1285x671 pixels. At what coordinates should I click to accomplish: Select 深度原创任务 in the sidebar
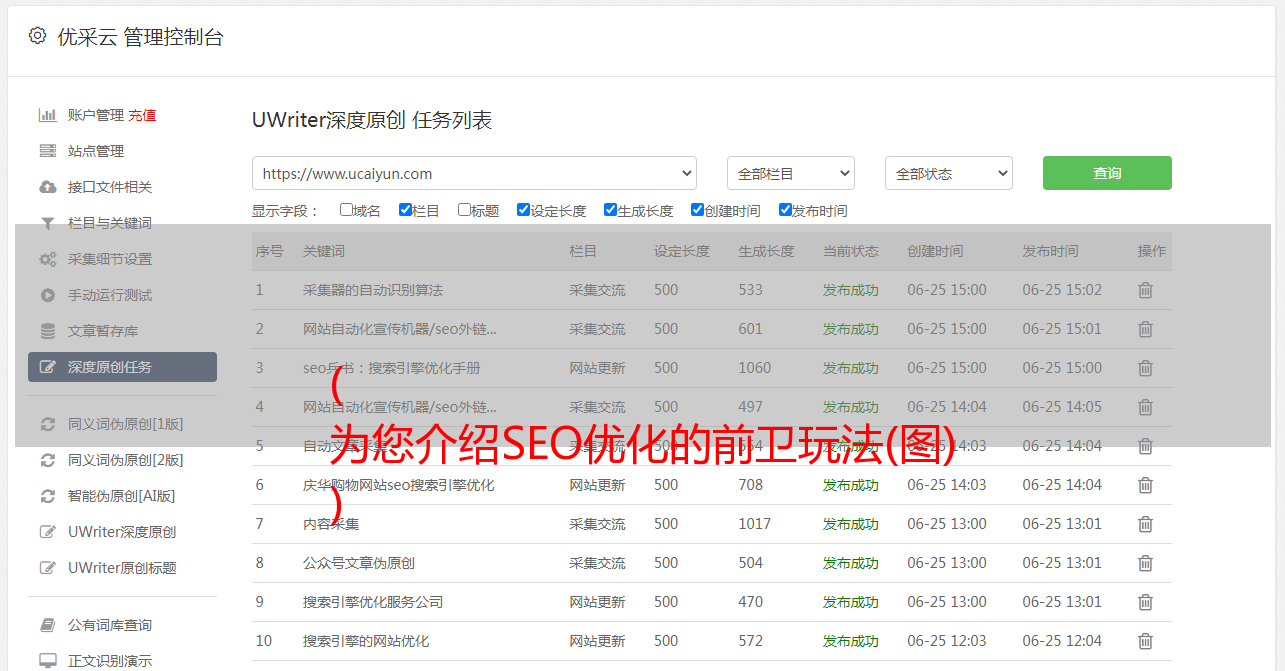(x=122, y=367)
